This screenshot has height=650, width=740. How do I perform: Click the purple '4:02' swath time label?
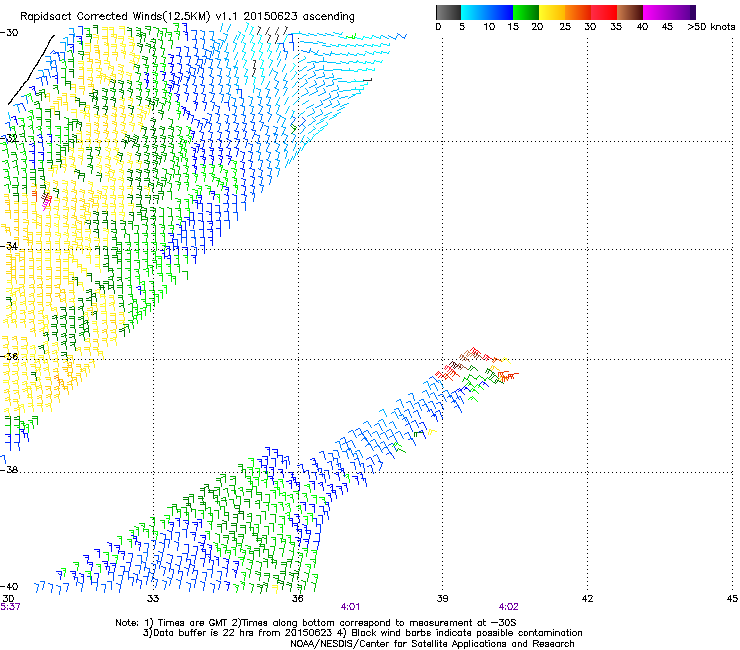tap(508, 607)
